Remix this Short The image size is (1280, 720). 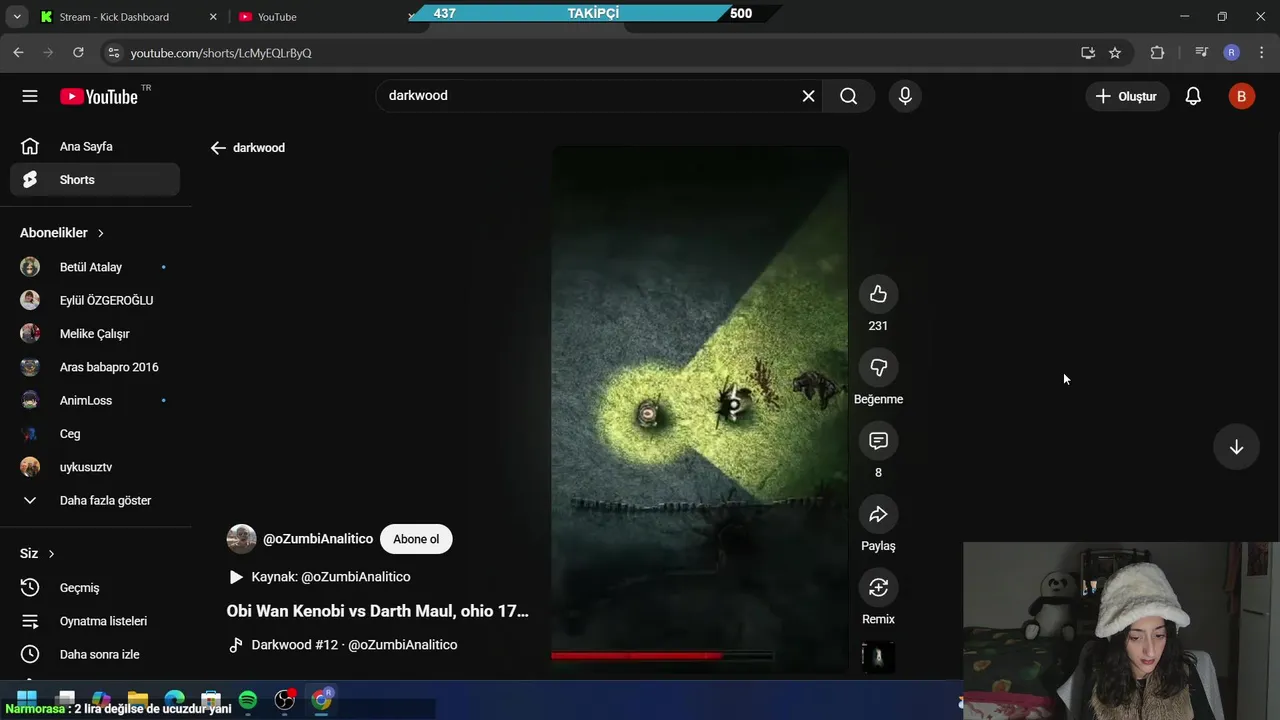[x=878, y=588]
